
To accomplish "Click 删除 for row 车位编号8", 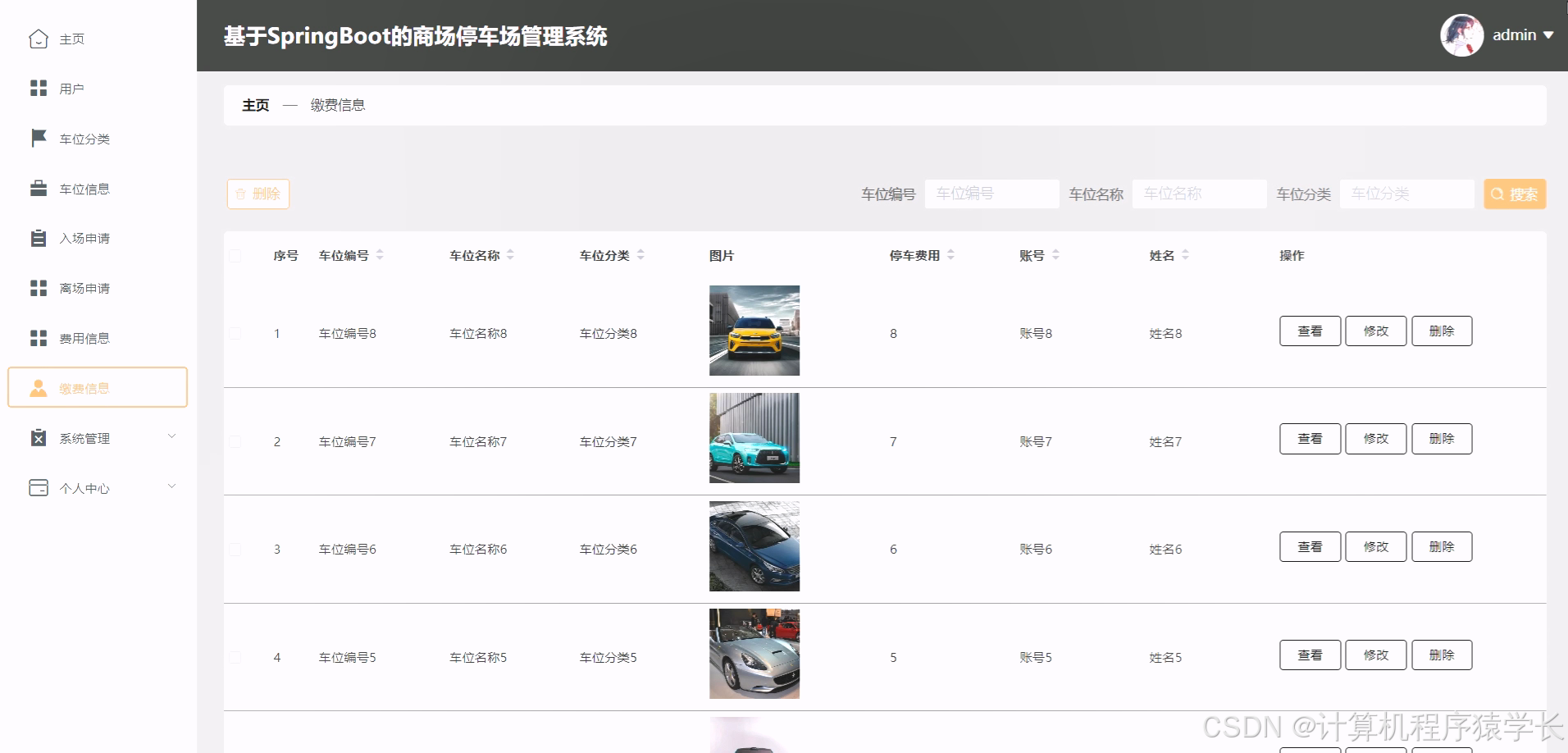I will [1442, 331].
